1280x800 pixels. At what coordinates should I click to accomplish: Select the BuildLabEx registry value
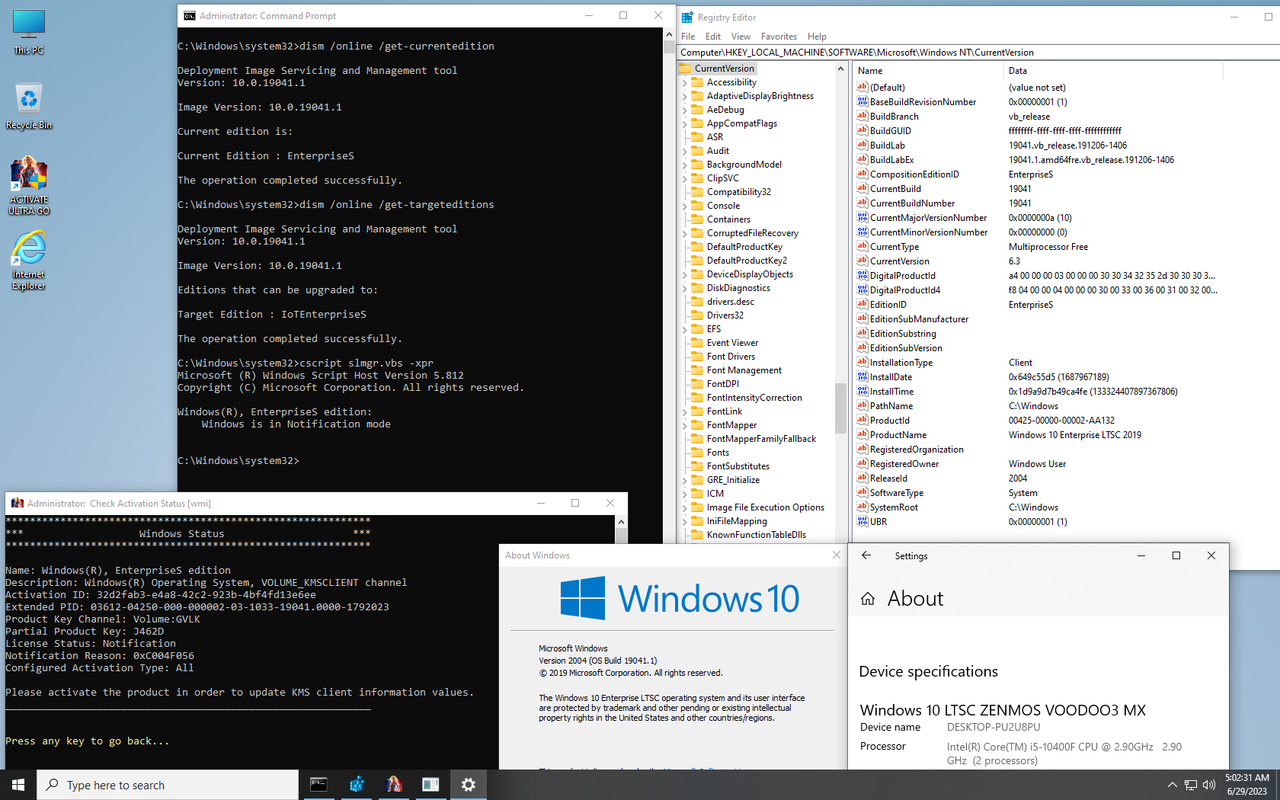pos(892,160)
